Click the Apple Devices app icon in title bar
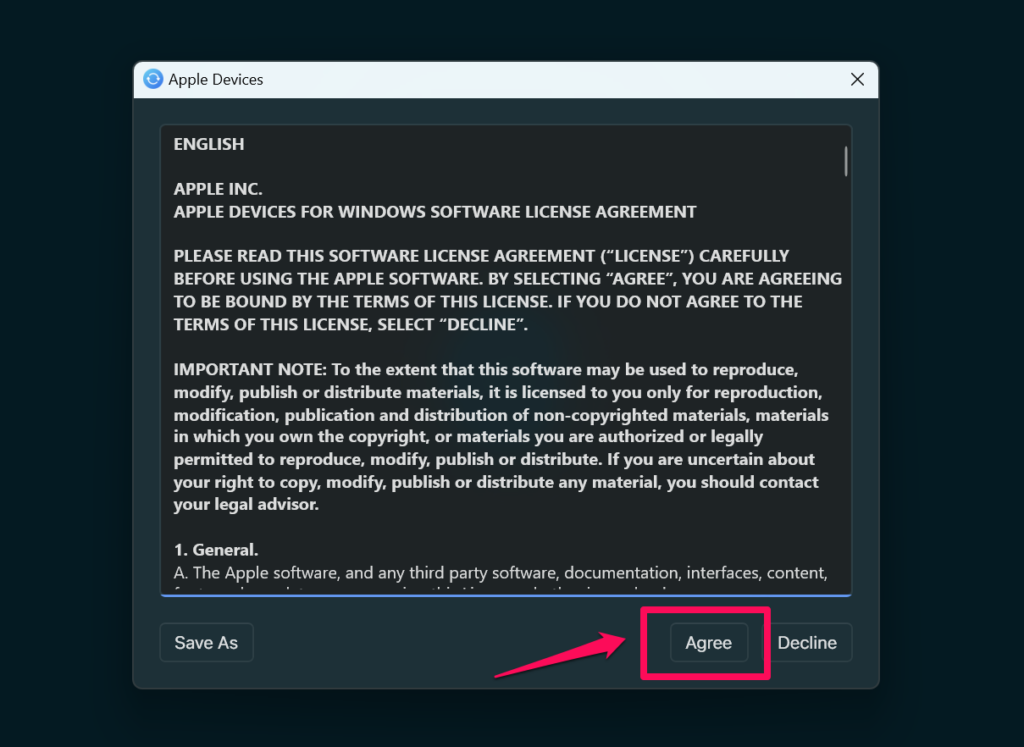 point(153,79)
